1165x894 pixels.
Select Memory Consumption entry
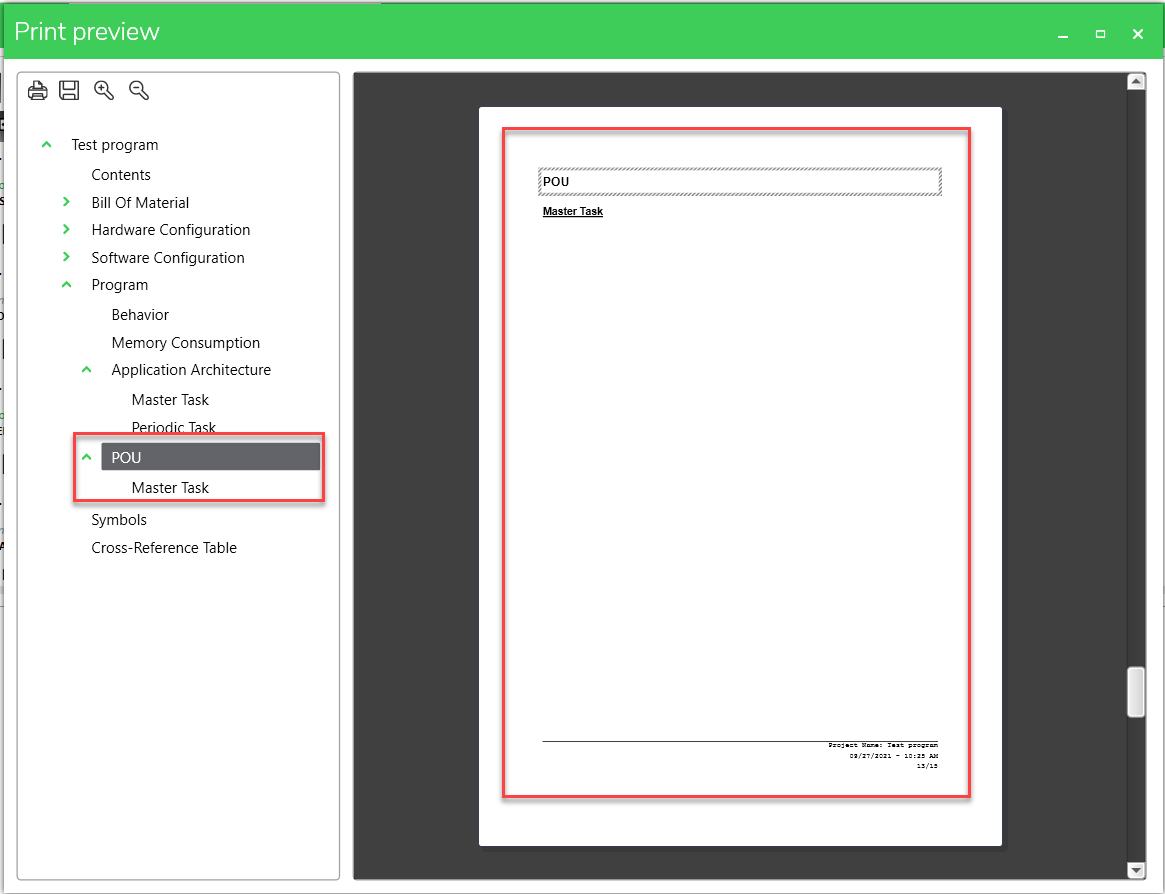click(x=186, y=343)
